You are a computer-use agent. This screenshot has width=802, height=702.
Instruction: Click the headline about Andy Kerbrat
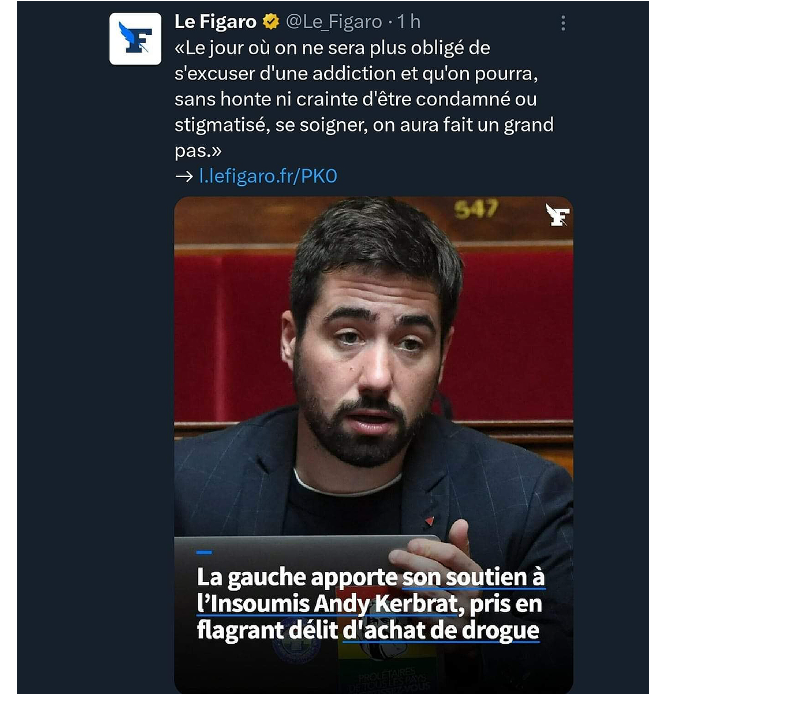370,603
